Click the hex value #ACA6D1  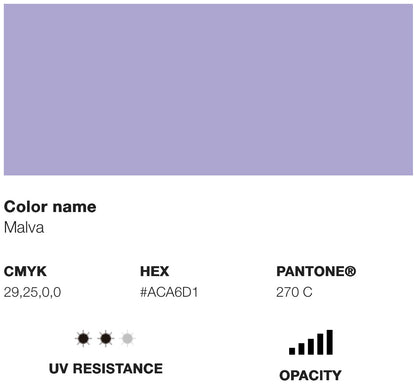169,292
